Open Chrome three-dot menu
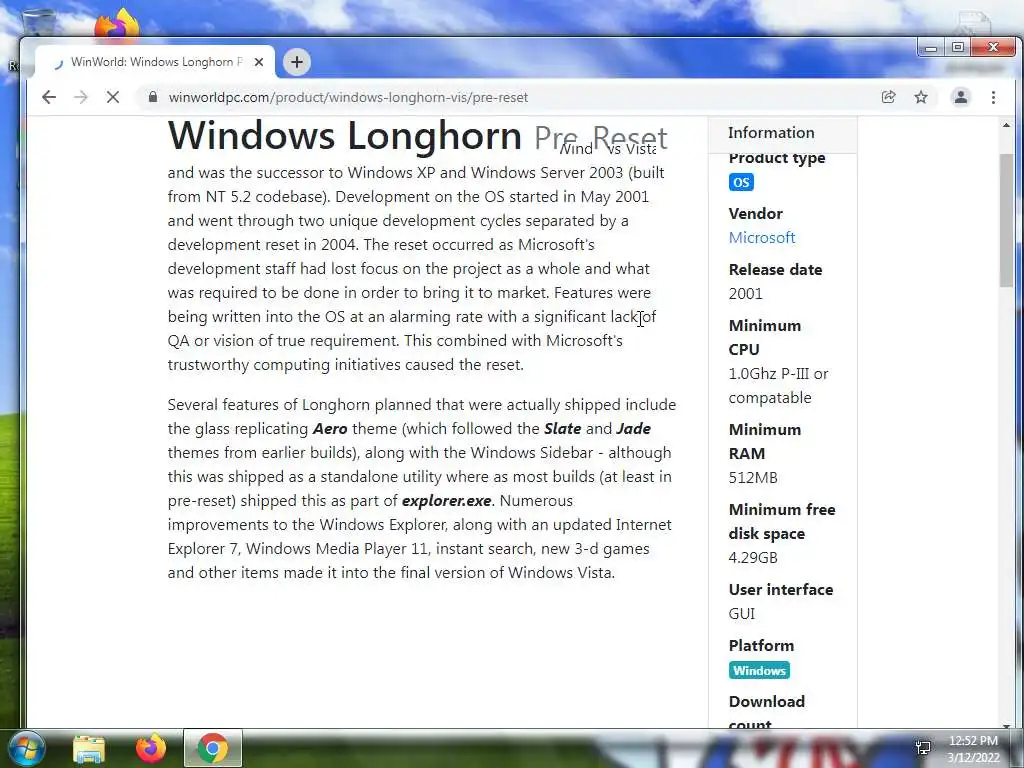 pos(993,97)
